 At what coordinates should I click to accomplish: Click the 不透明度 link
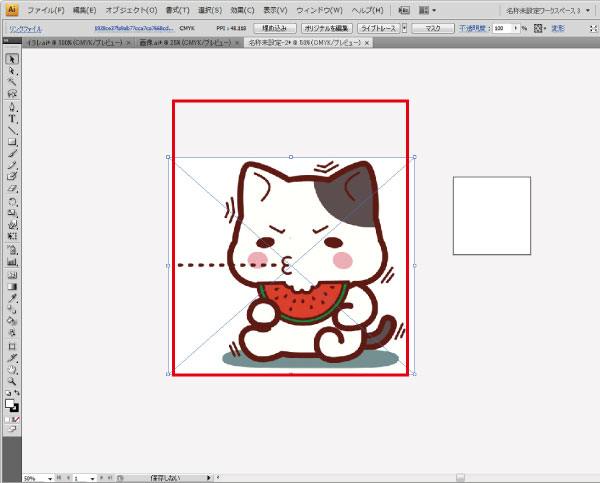click(x=473, y=28)
